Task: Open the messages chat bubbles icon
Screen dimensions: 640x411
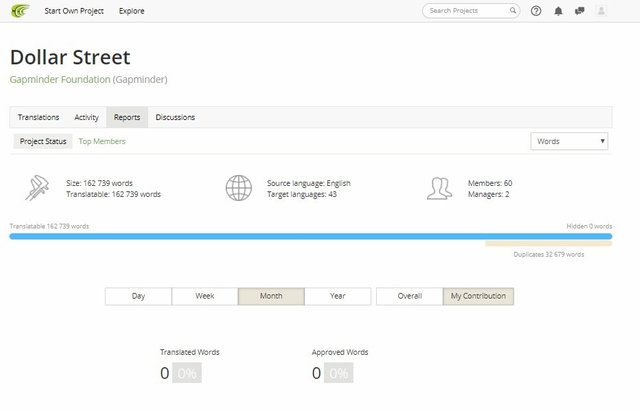Action: (x=579, y=11)
